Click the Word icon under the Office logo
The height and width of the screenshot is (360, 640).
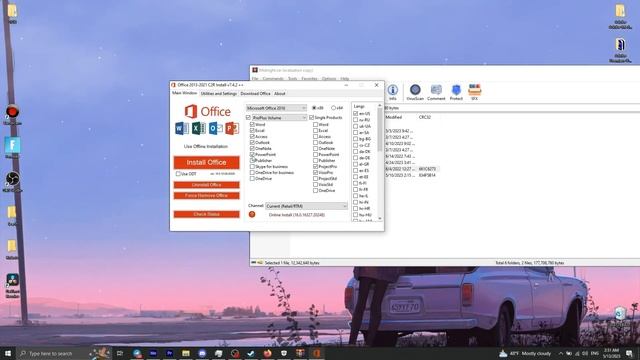182,129
